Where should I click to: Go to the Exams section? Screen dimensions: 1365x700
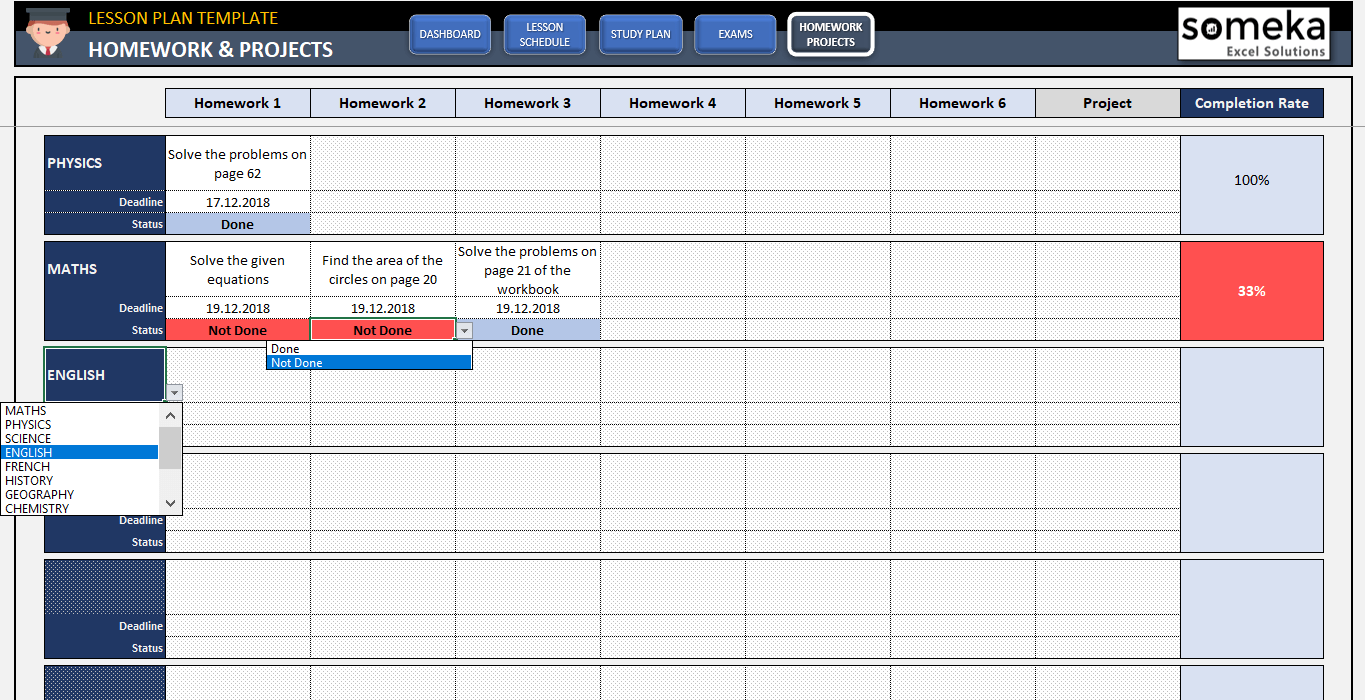click(735, 33)
